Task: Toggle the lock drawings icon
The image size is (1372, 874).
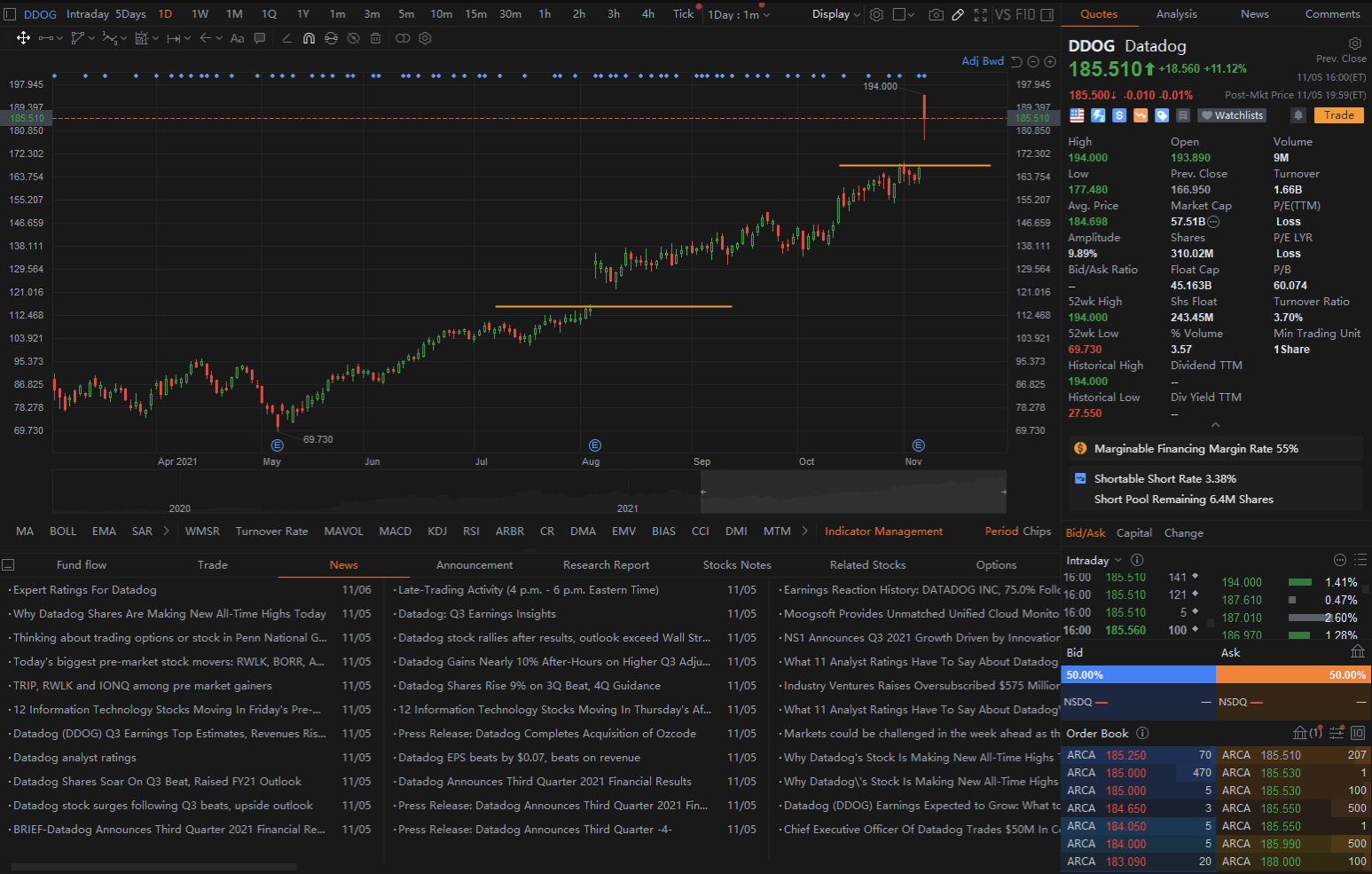Action: click(331, 38)
